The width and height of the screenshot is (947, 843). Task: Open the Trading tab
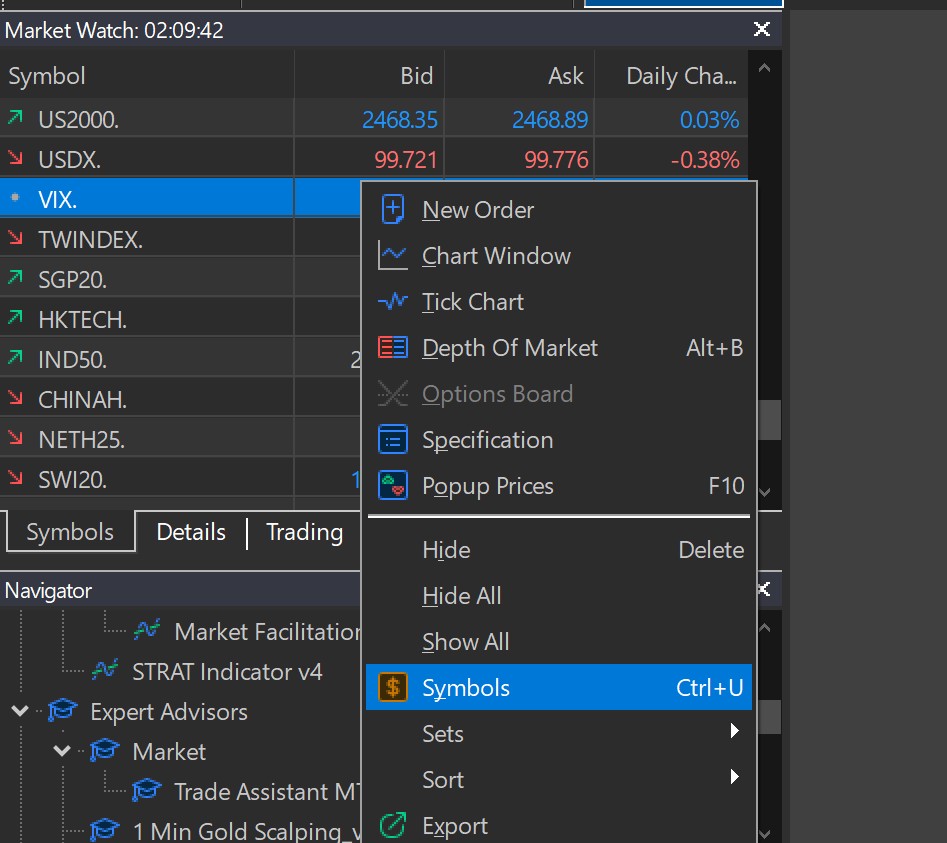[304, 533]
